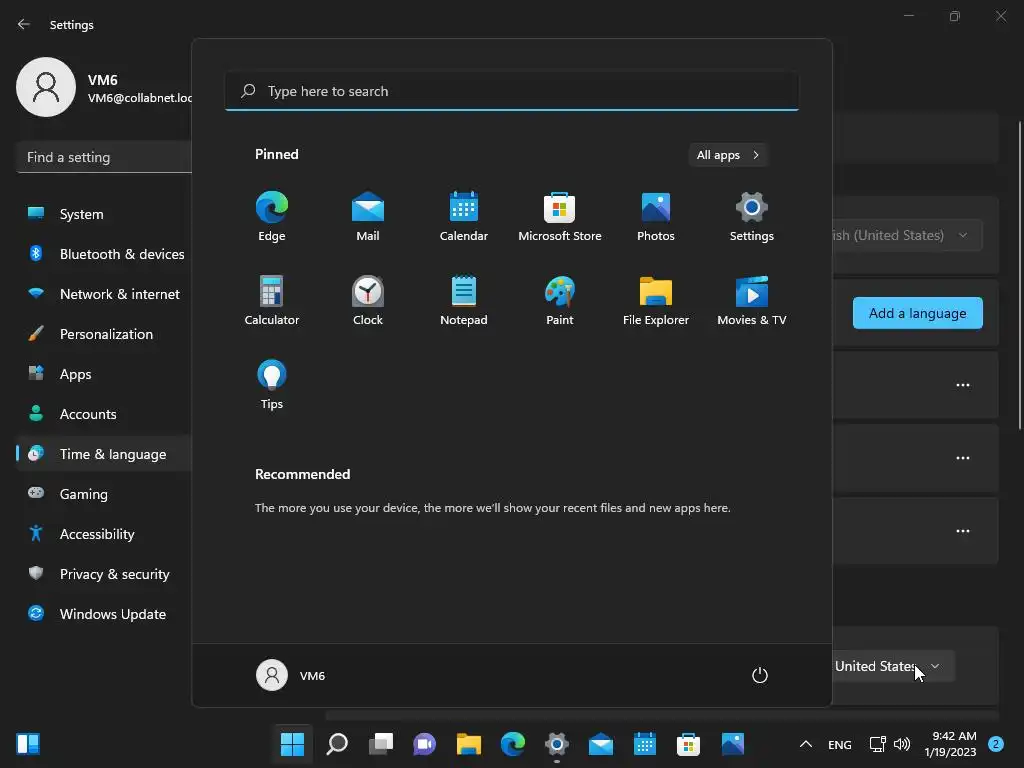Screen dimensions: 1024x768
Task: Open clock showing 9:42 AM
Action: [x=950, y=744]
